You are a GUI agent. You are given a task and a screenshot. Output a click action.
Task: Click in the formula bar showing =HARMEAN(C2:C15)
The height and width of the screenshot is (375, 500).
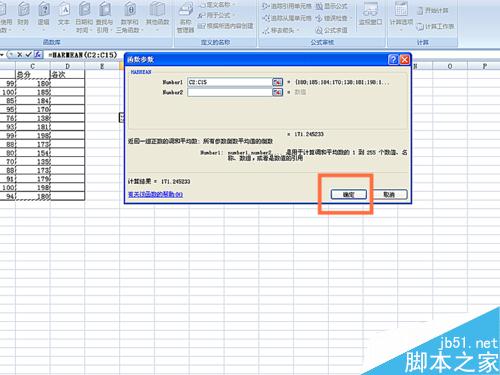pos(83,55)
